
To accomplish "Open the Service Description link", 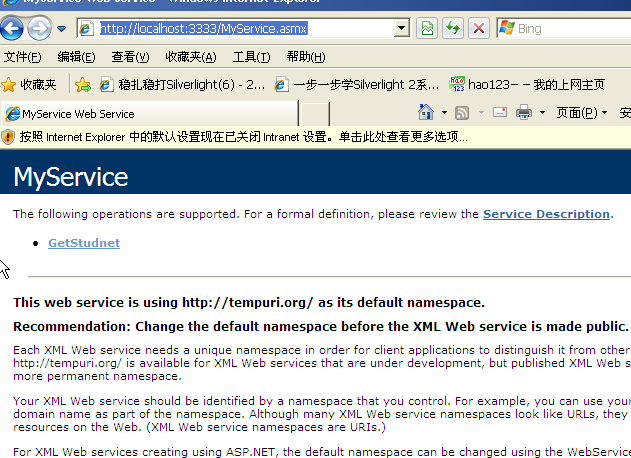I will (546, 214).
